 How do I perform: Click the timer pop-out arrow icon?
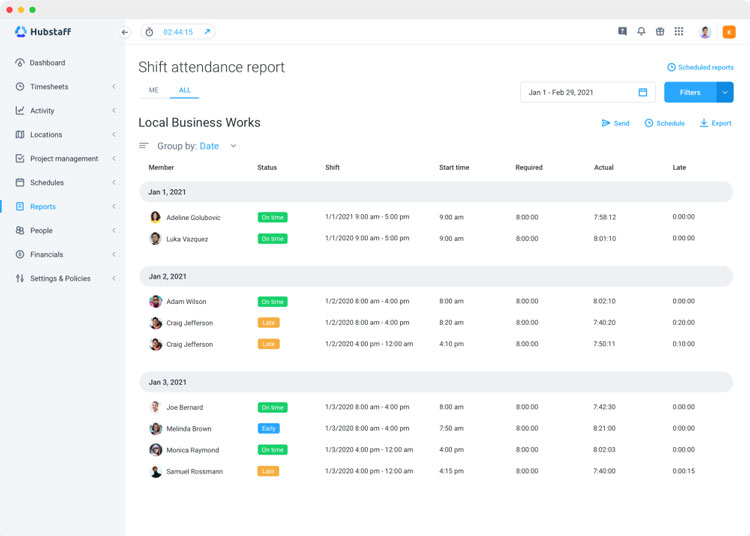point(207,32)
